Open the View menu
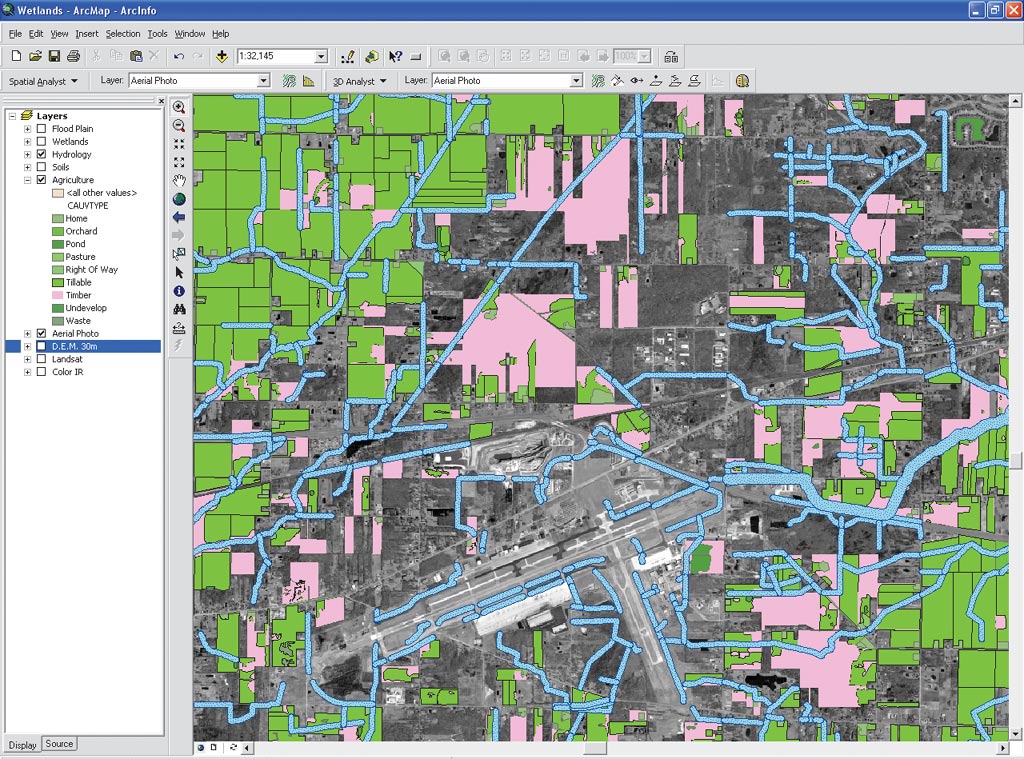The height and width of the screenshot is (759, 1024). 59,33
